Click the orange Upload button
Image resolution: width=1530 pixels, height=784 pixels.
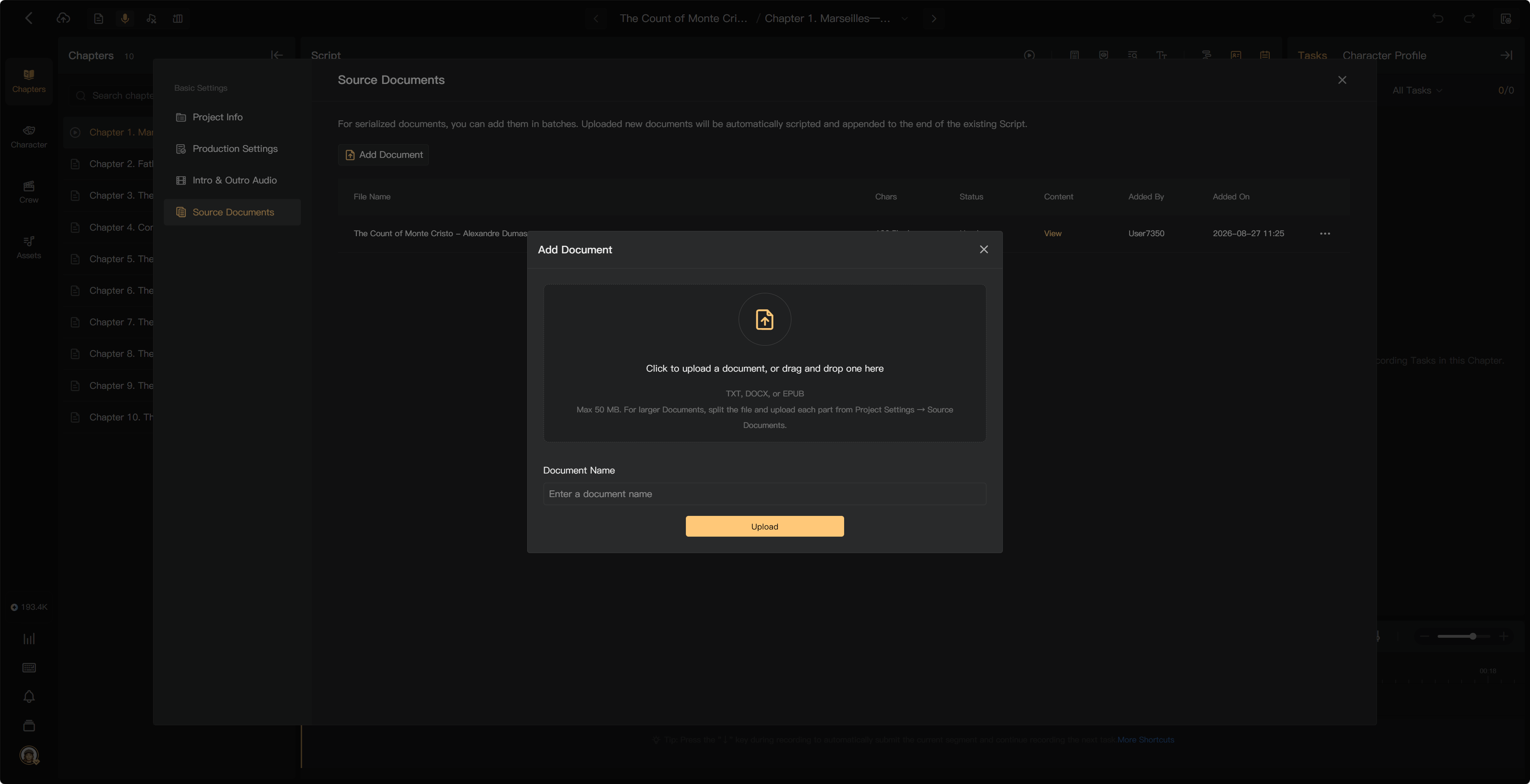point(765,526)
